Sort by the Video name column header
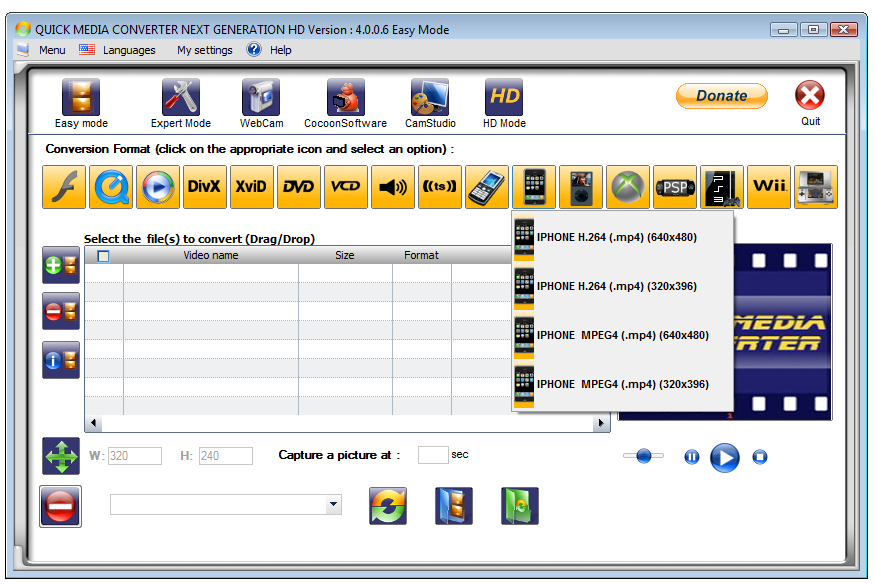This screenshot has height=584, width=875. pos(211,255)
